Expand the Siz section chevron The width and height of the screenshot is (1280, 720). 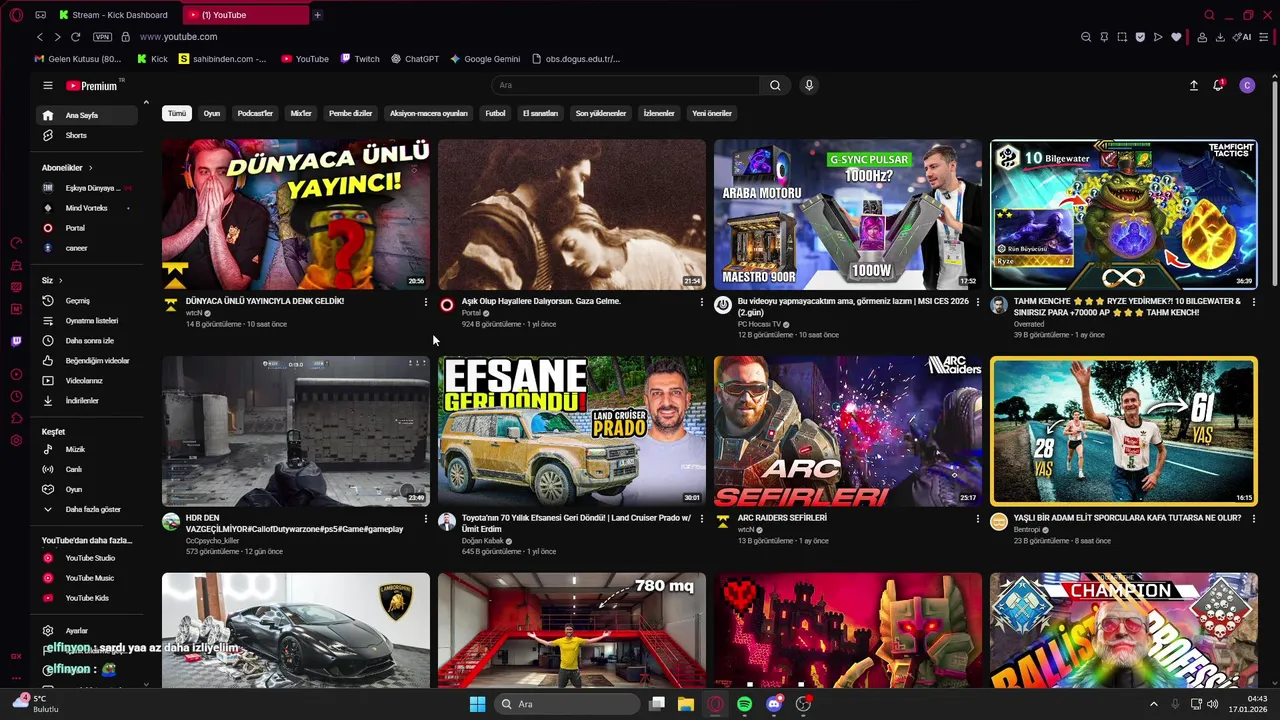(60, 281)
